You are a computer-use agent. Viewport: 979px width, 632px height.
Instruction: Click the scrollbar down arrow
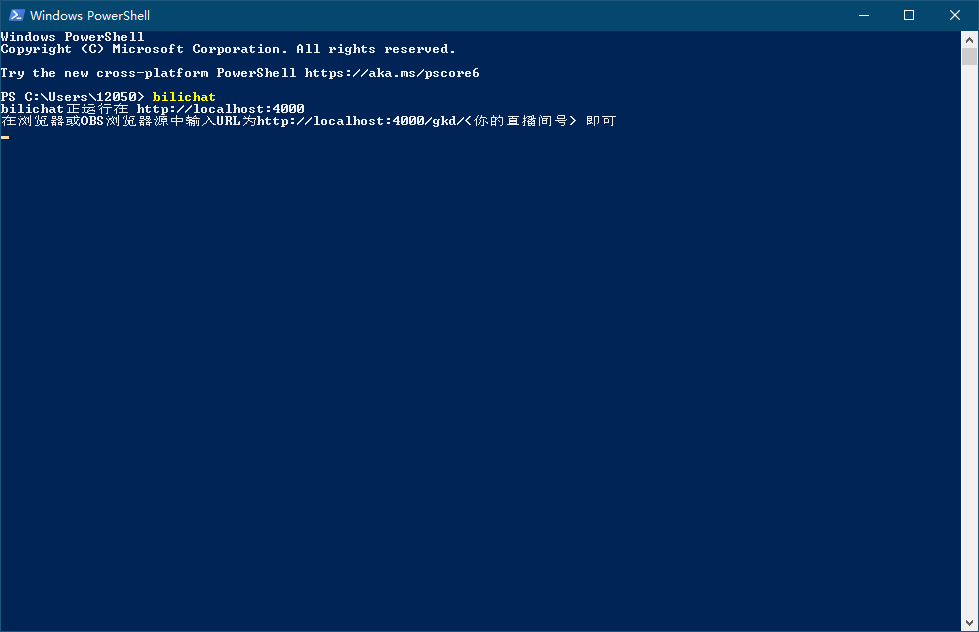point(970,622)
